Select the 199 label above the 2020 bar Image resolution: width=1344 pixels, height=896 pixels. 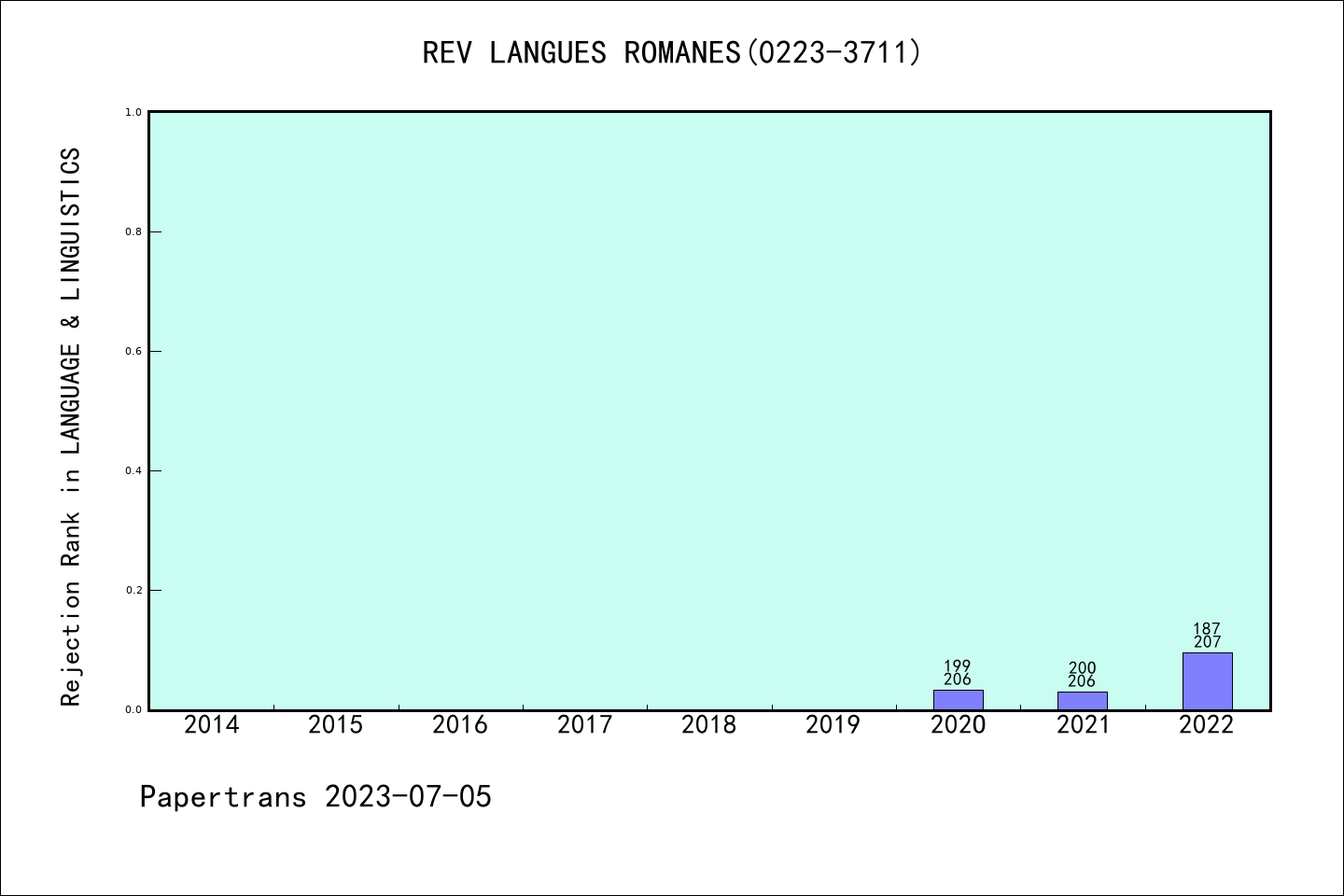click(958, 666)
